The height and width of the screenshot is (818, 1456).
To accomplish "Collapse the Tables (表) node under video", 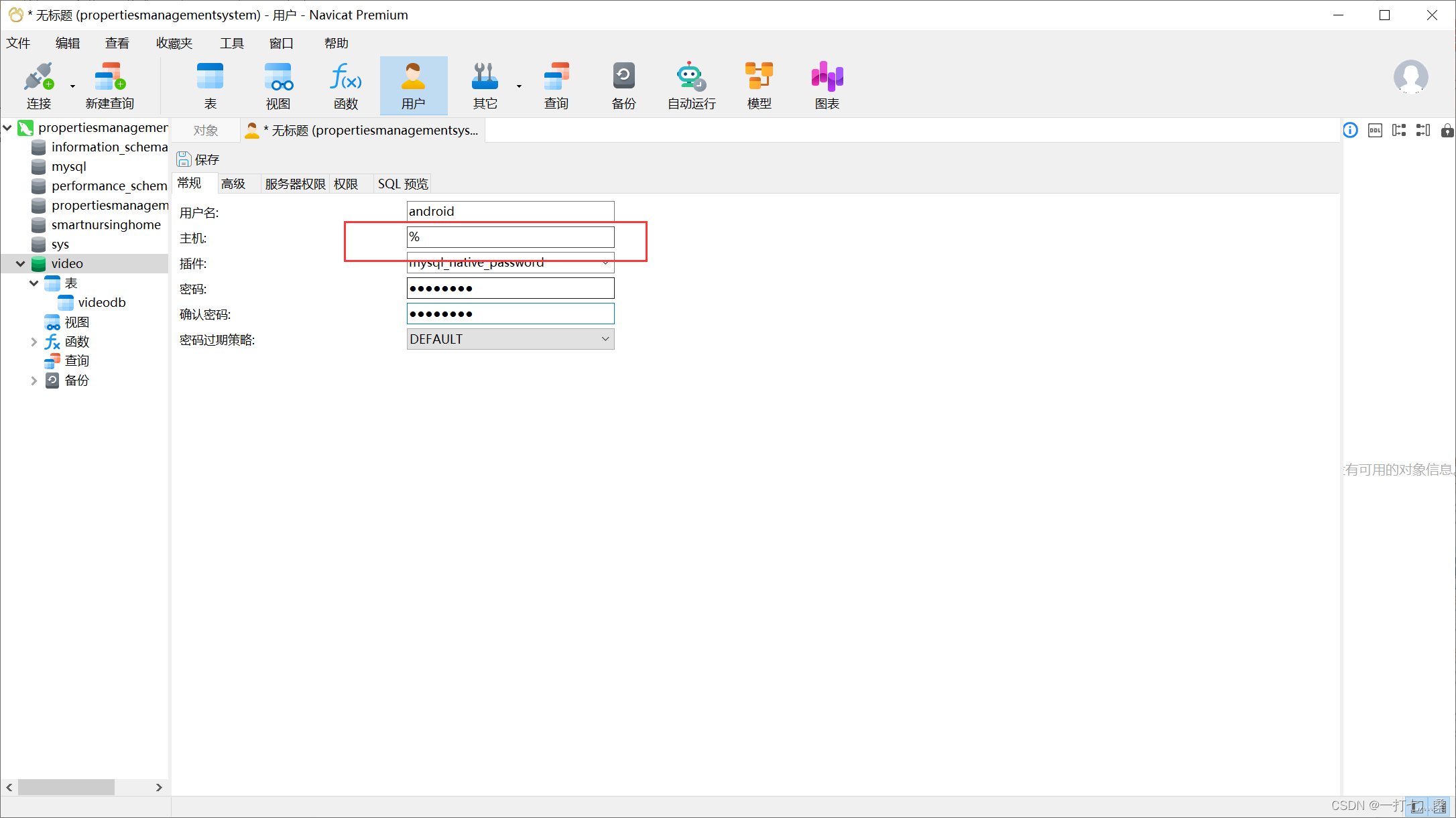I will point(34,283).
